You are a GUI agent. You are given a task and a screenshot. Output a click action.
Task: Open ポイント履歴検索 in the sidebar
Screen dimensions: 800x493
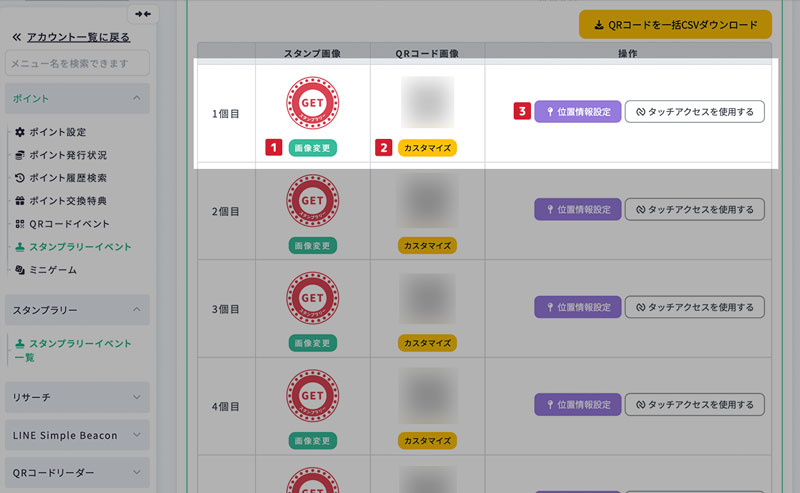click(67, 178)
